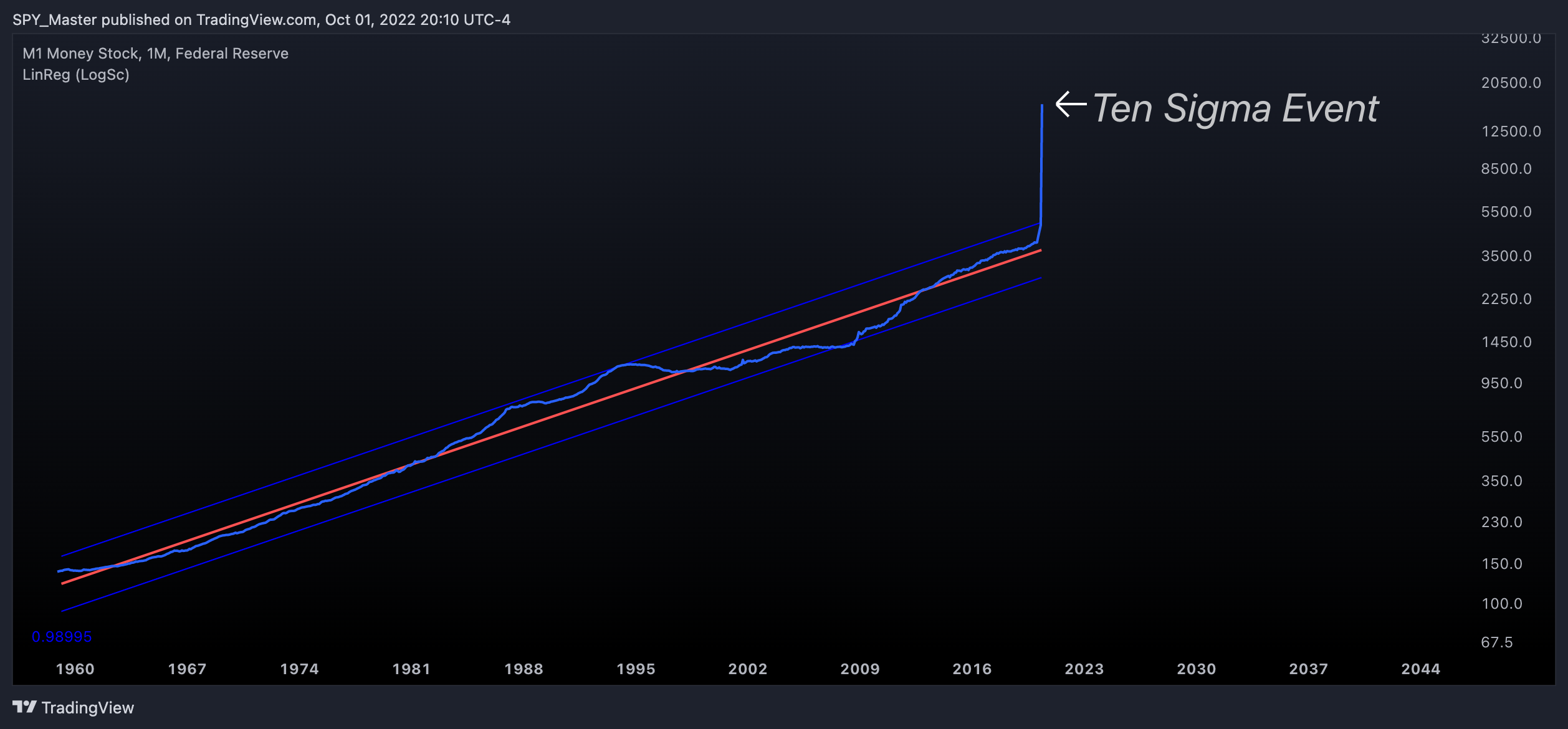Click the 350.0 price label
This screenshot has height=729, width=1568.
click(1502, 481)
